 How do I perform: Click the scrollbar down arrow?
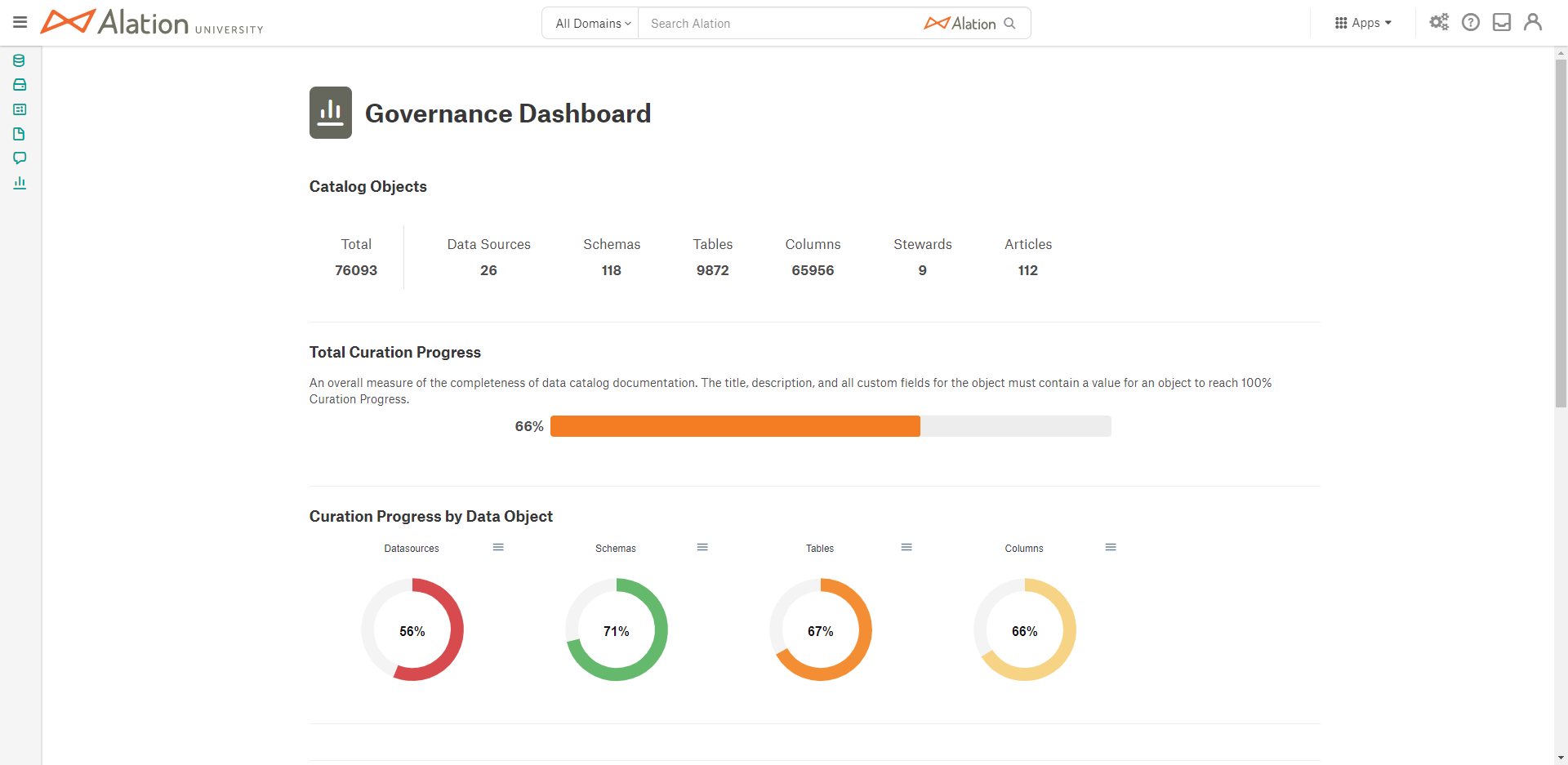pyautogui.click(x=1561, y=758)
